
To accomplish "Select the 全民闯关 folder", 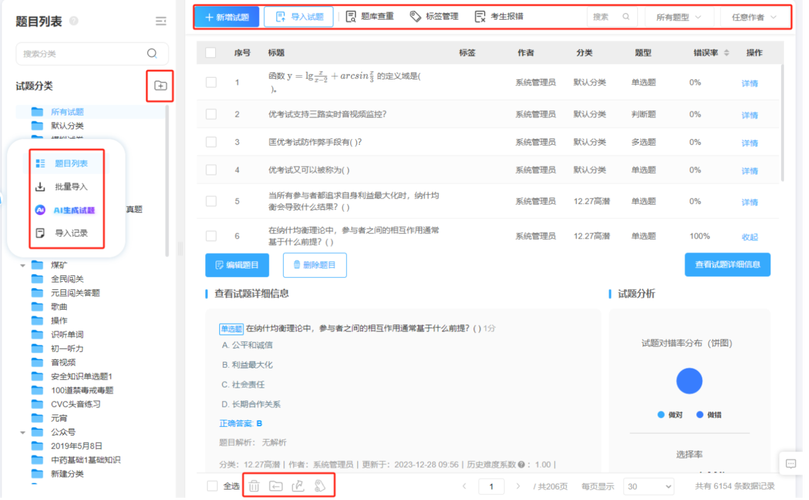I will coord(67,279).
